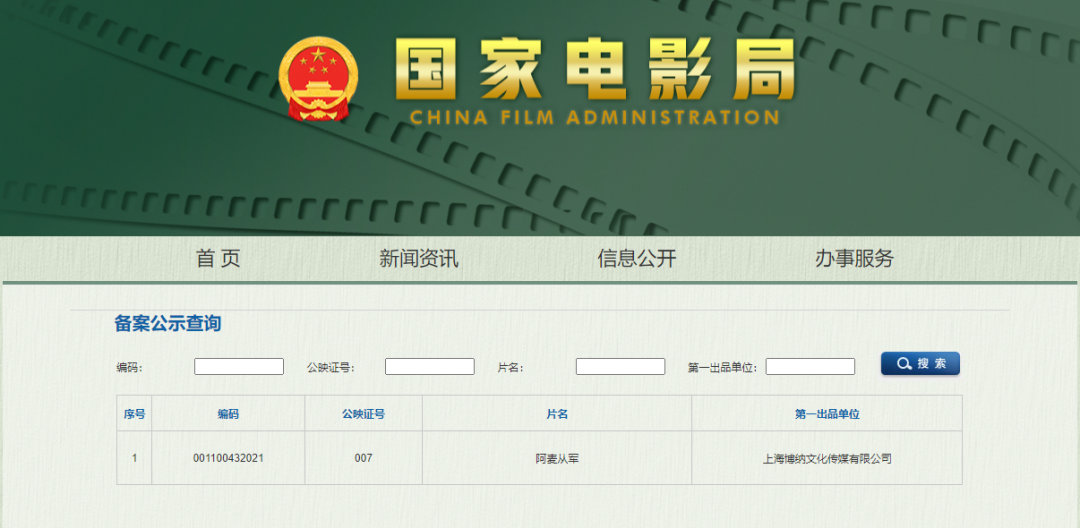Open the 首页 navigation item

218,259
